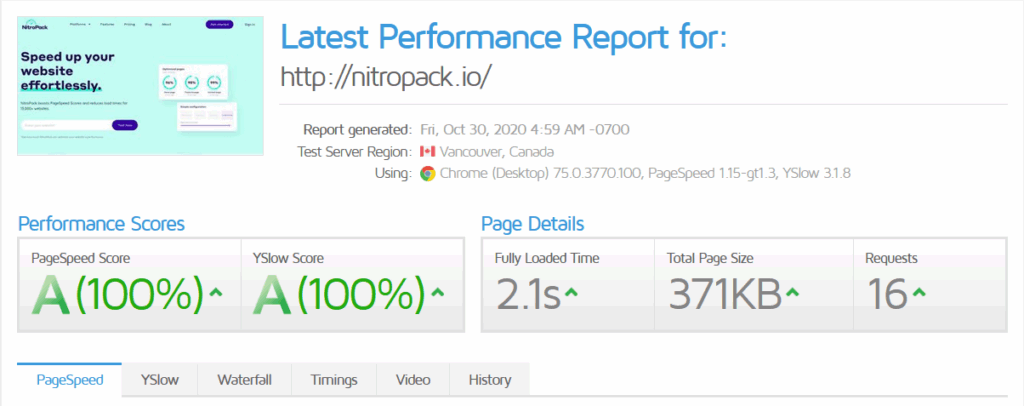The width and height of the screenshot is (1024, 406).
Task: Click the Fully Loaded Time 2.1s value
Action: (528, 292)
